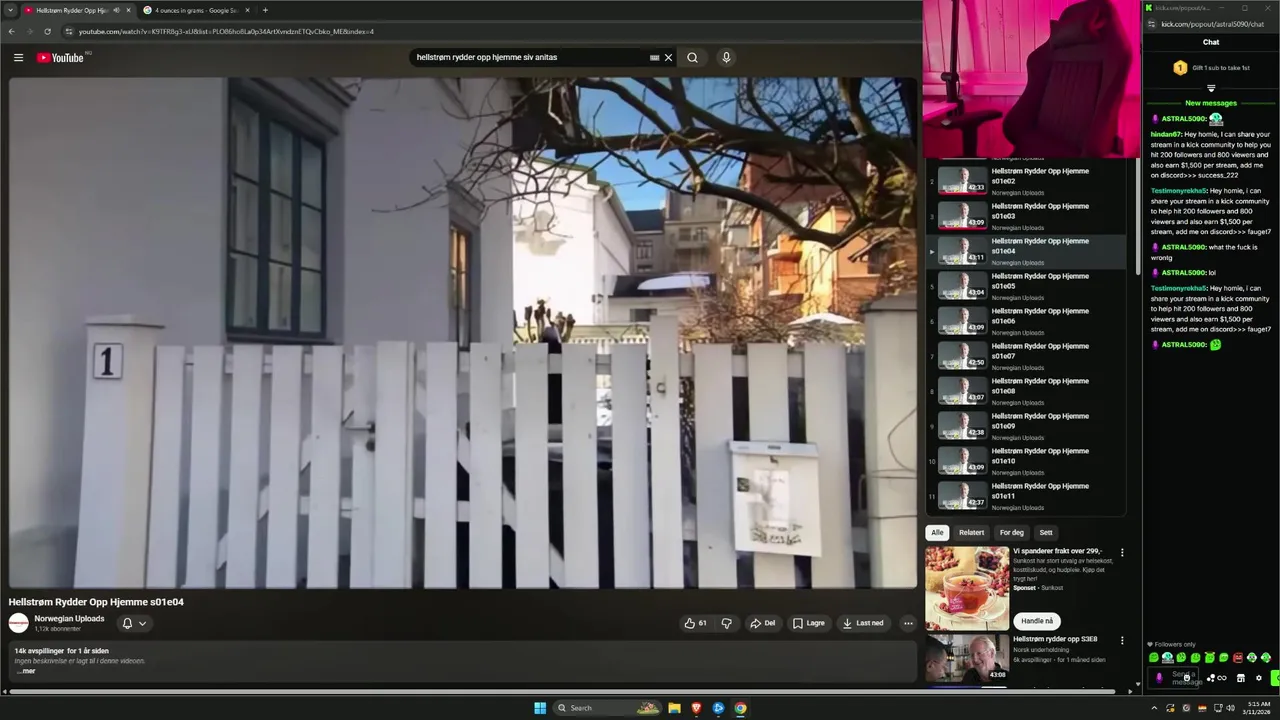Select the Alle filter chip

[x=937, y=533]
